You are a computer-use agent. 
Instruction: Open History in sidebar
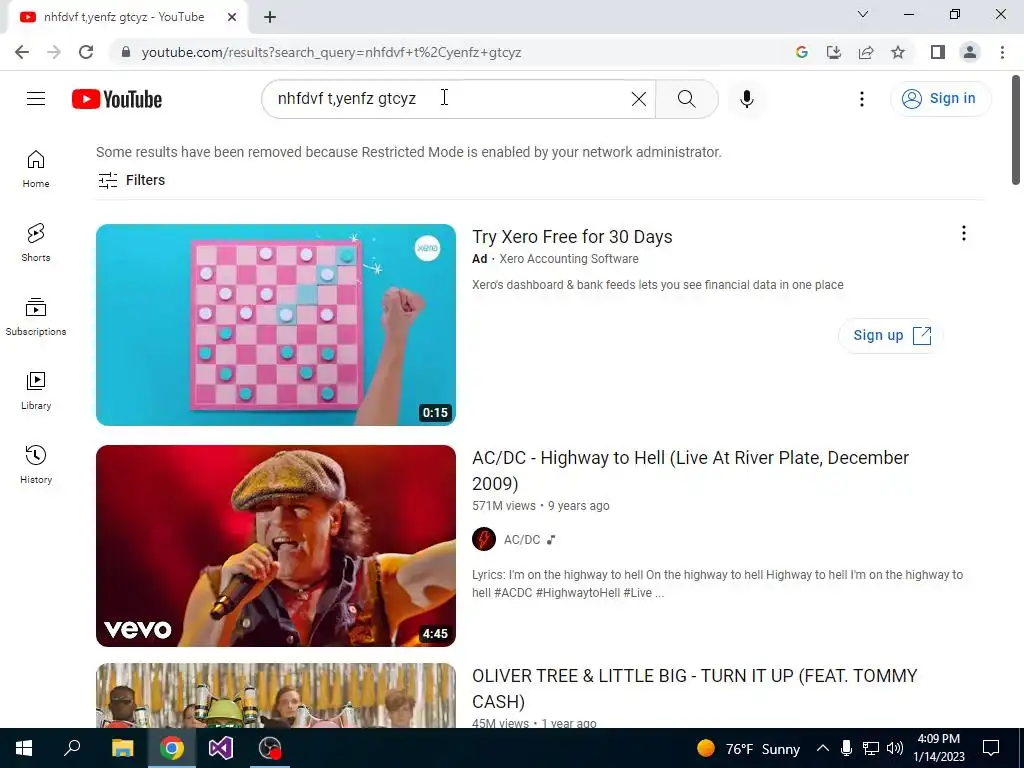coord(36,464)
